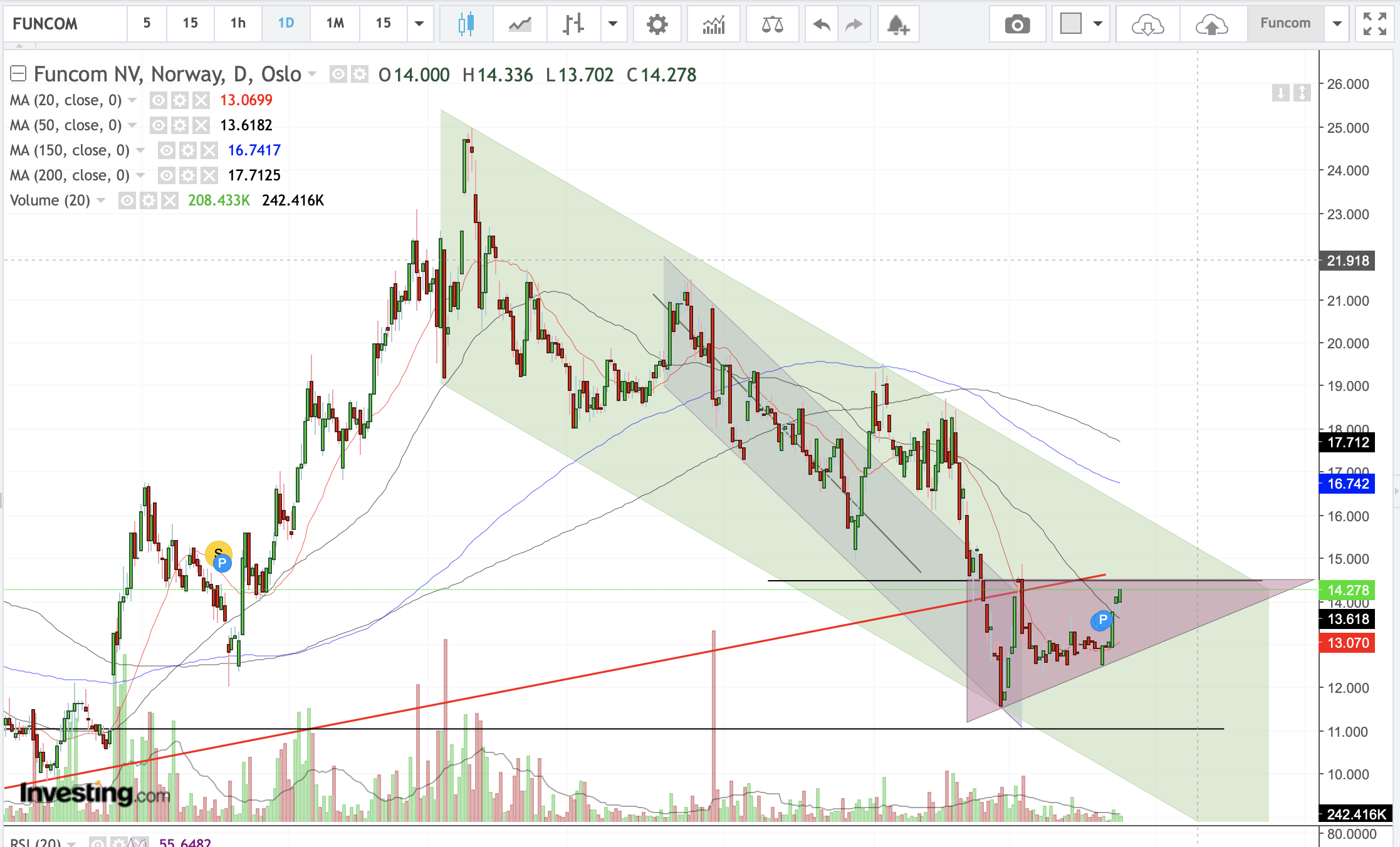Remove the MA (150, close, 0) indicator
Viewport: 1400px width, 847px height.
209,150
